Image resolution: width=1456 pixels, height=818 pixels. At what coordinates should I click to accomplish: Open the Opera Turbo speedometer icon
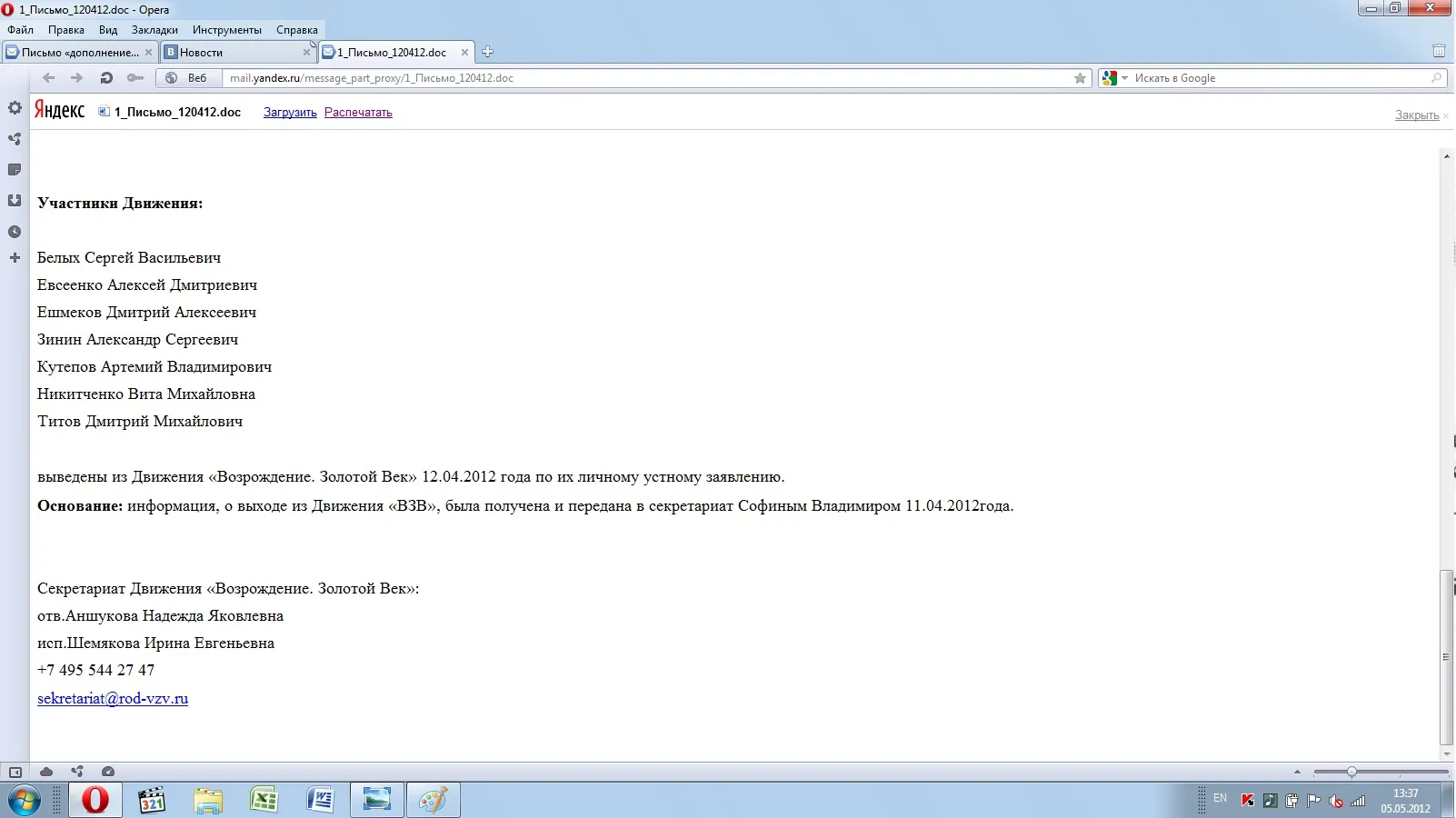click(108, 772)
